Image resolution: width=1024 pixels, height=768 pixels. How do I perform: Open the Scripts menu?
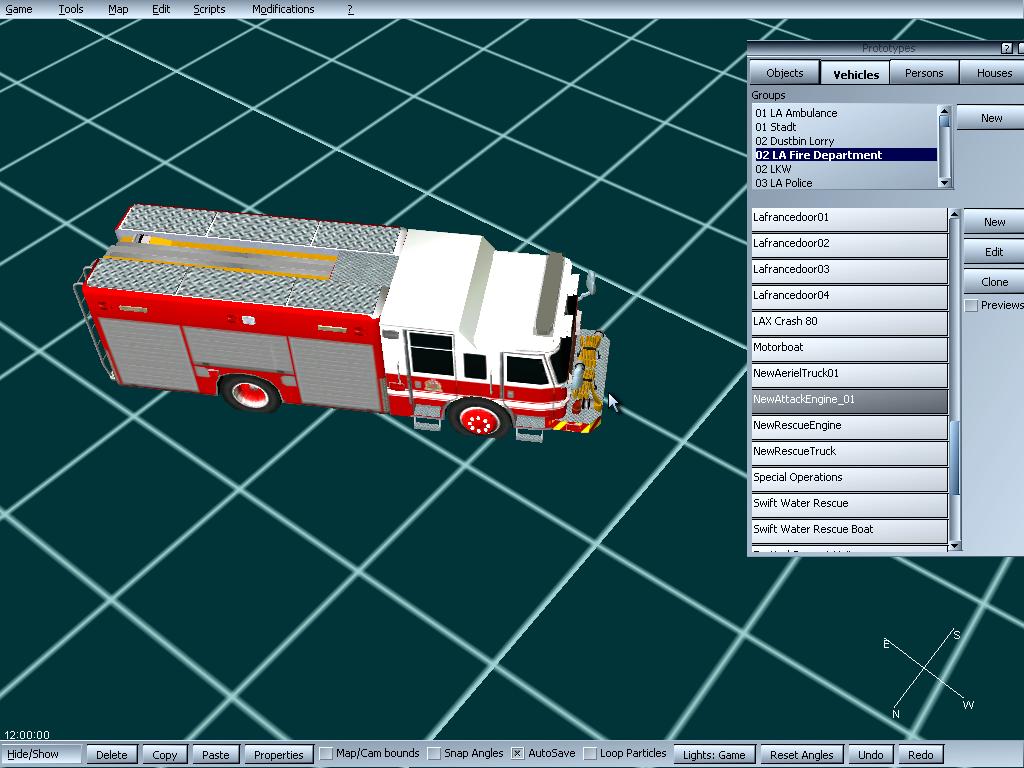(x=209, y=9)
